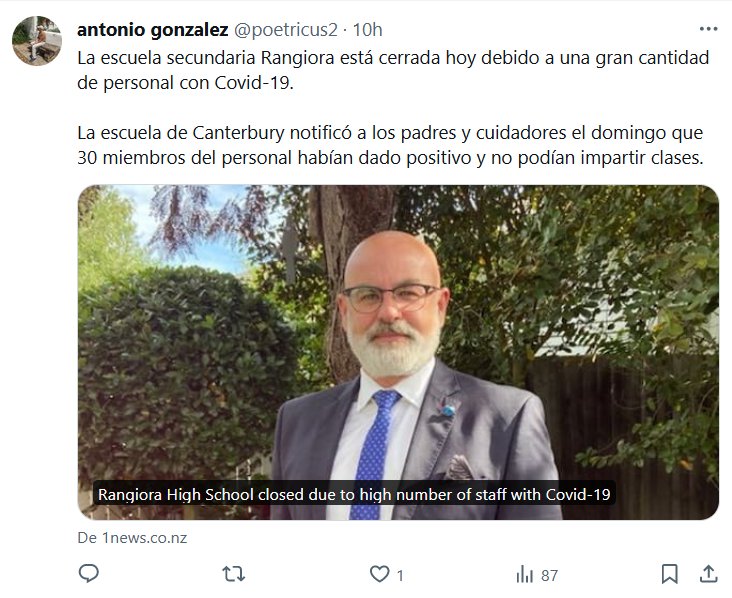
Task: Click the like count number 1
Action: click(400, 576)
